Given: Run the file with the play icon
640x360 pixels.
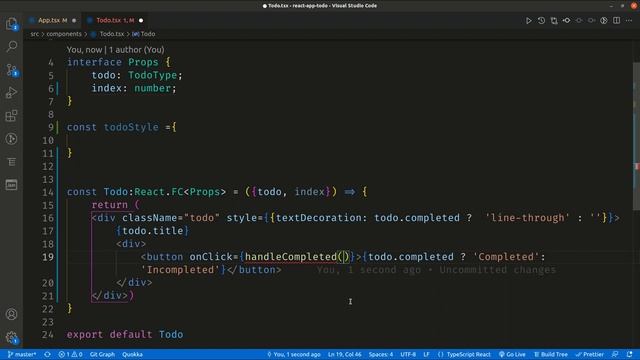Looking at the screenshot, I should tap(529, 20).
